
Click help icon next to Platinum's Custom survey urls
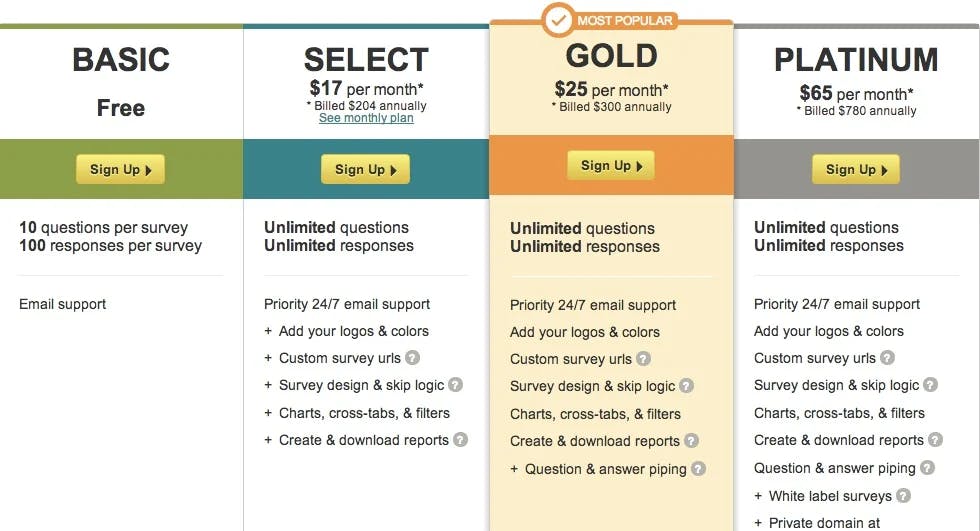point(888,358)
